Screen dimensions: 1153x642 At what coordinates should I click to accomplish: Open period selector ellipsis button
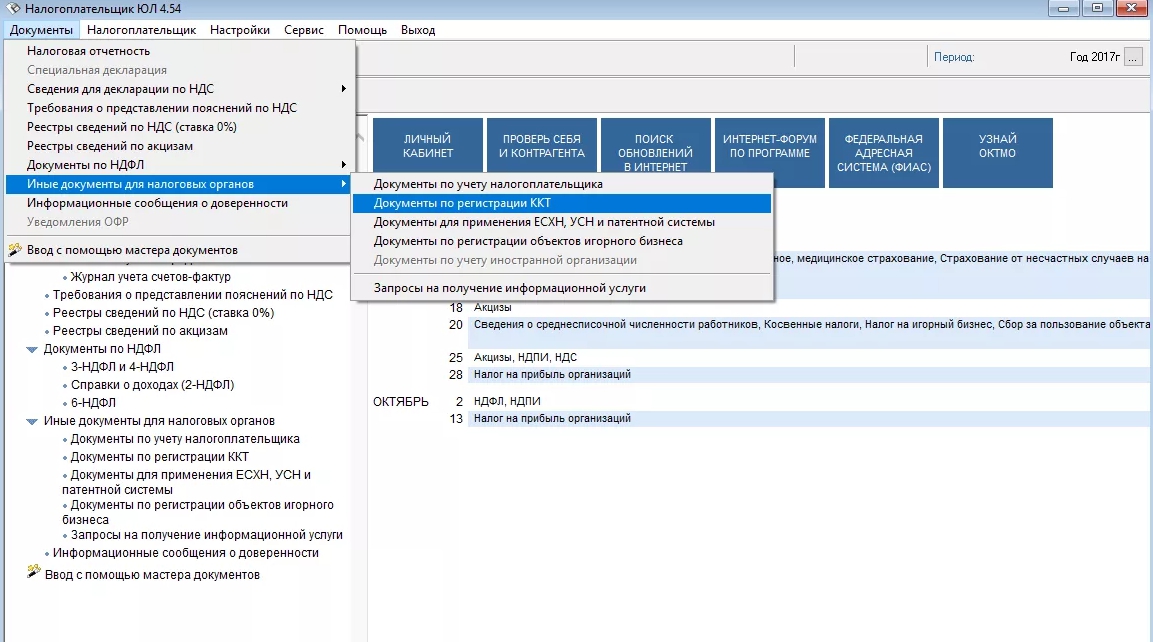(x=1132, y=57)
